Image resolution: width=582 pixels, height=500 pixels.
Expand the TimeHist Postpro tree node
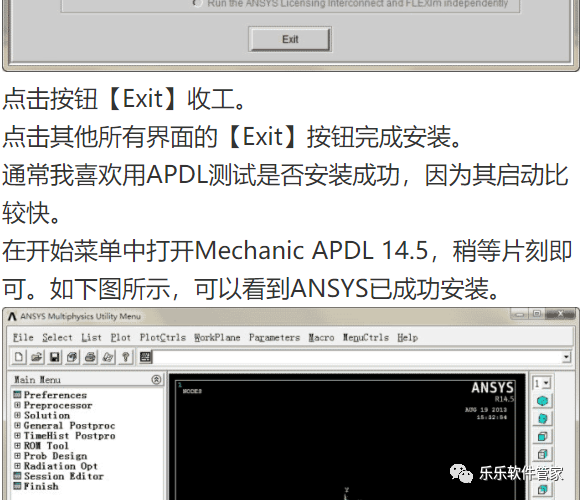click(x=17, y=435)
